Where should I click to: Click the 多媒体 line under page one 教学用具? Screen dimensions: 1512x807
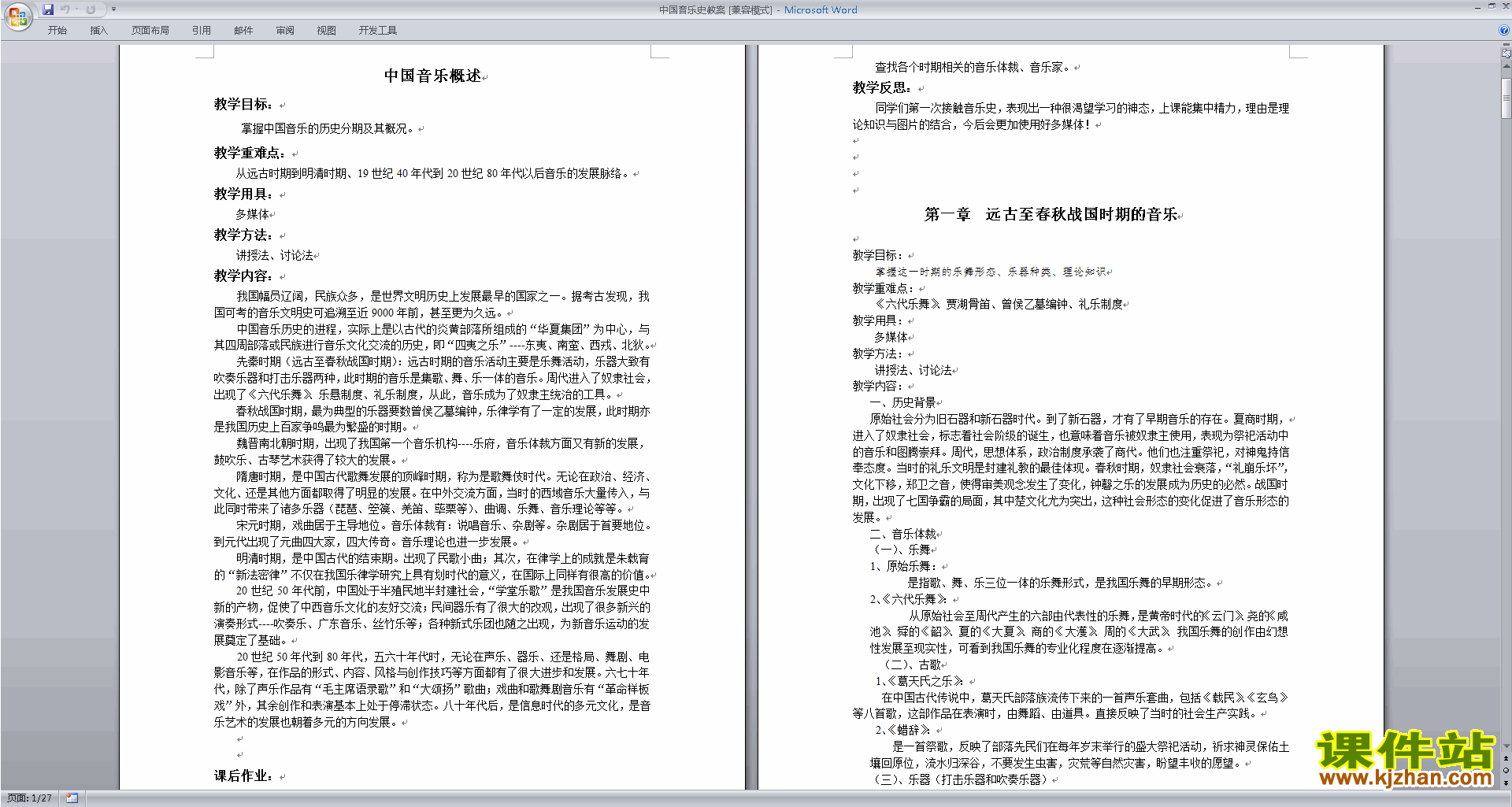[x=253, y=214]
